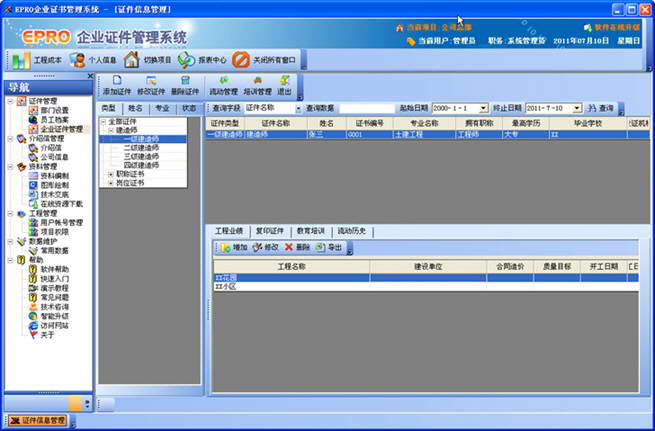Click the 查询数据 input field
This screenshot has height=431, width=655.
pos(367,108)
